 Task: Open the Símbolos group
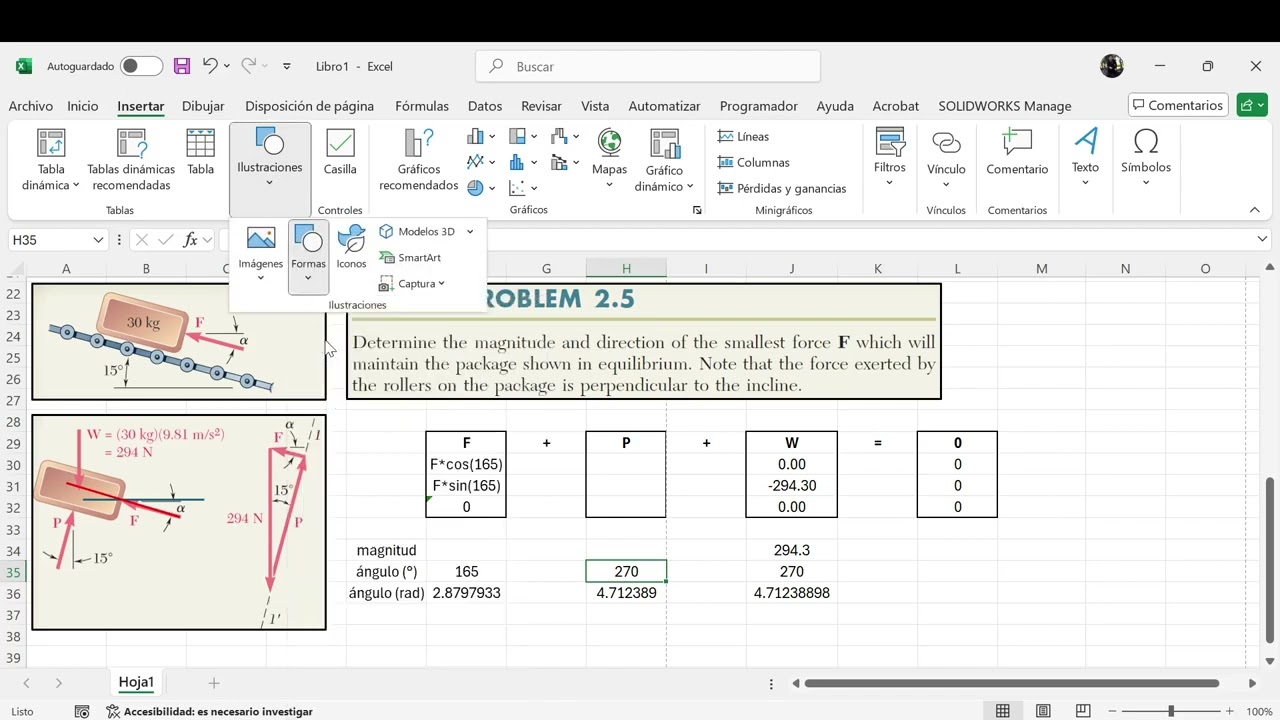point(1146,158)
